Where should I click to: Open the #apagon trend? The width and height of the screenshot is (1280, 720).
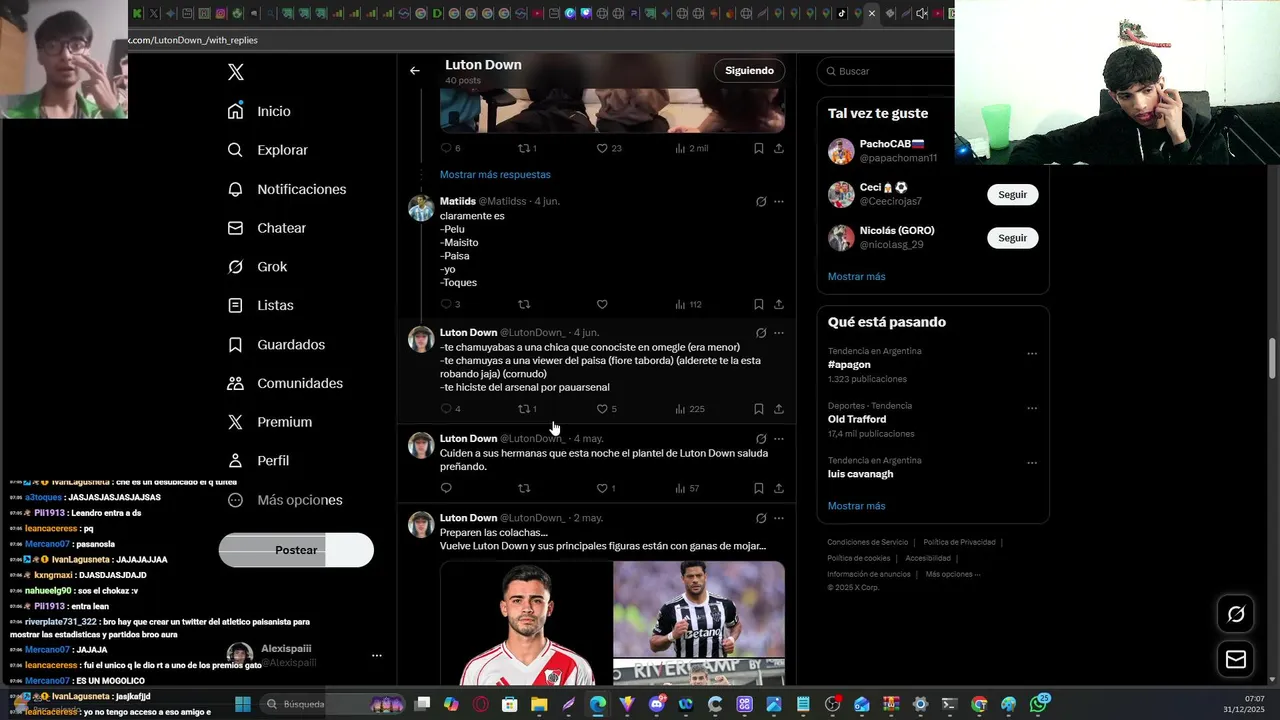point(849,365)
